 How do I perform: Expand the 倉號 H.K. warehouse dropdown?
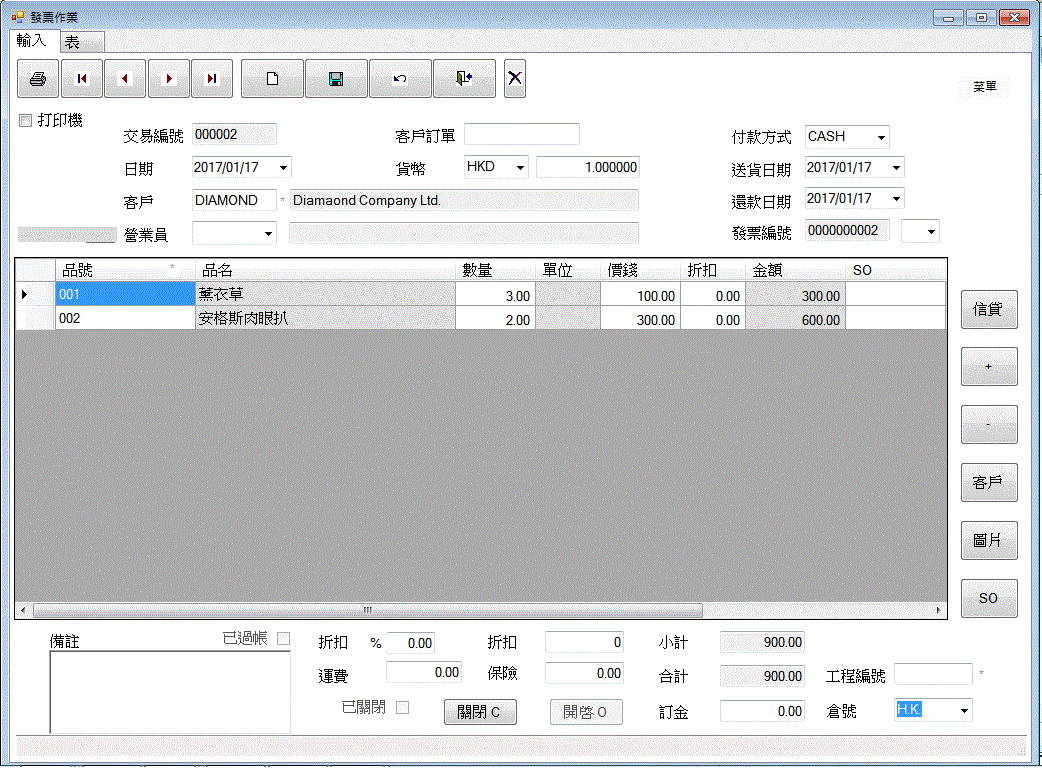click(964, 710)
